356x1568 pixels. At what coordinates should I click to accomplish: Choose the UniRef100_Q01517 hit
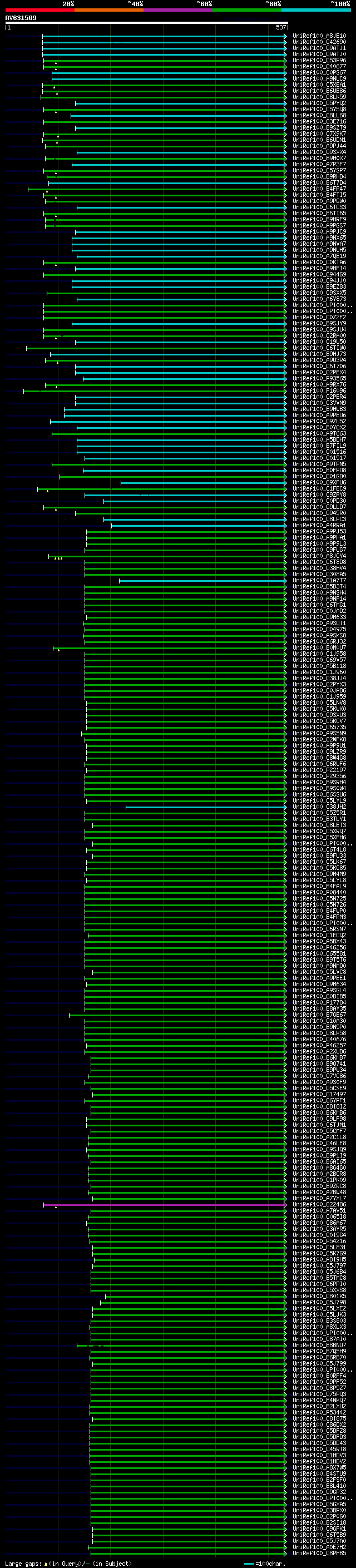point(319,458)
